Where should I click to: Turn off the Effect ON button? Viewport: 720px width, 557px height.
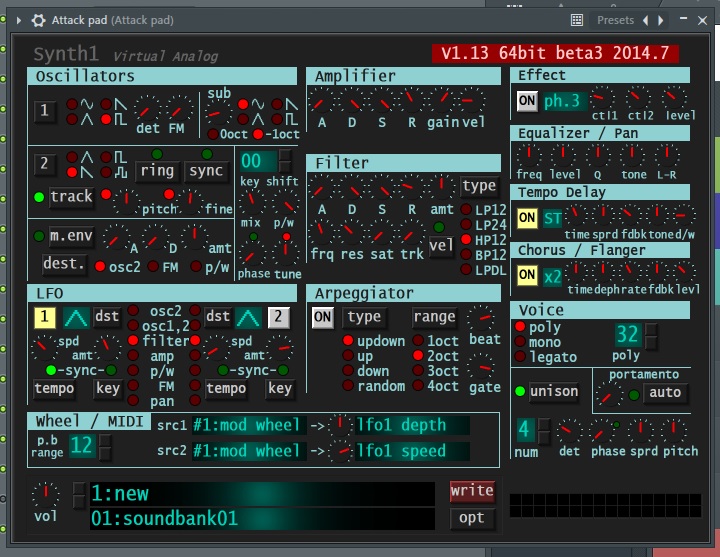pos(527,101)
